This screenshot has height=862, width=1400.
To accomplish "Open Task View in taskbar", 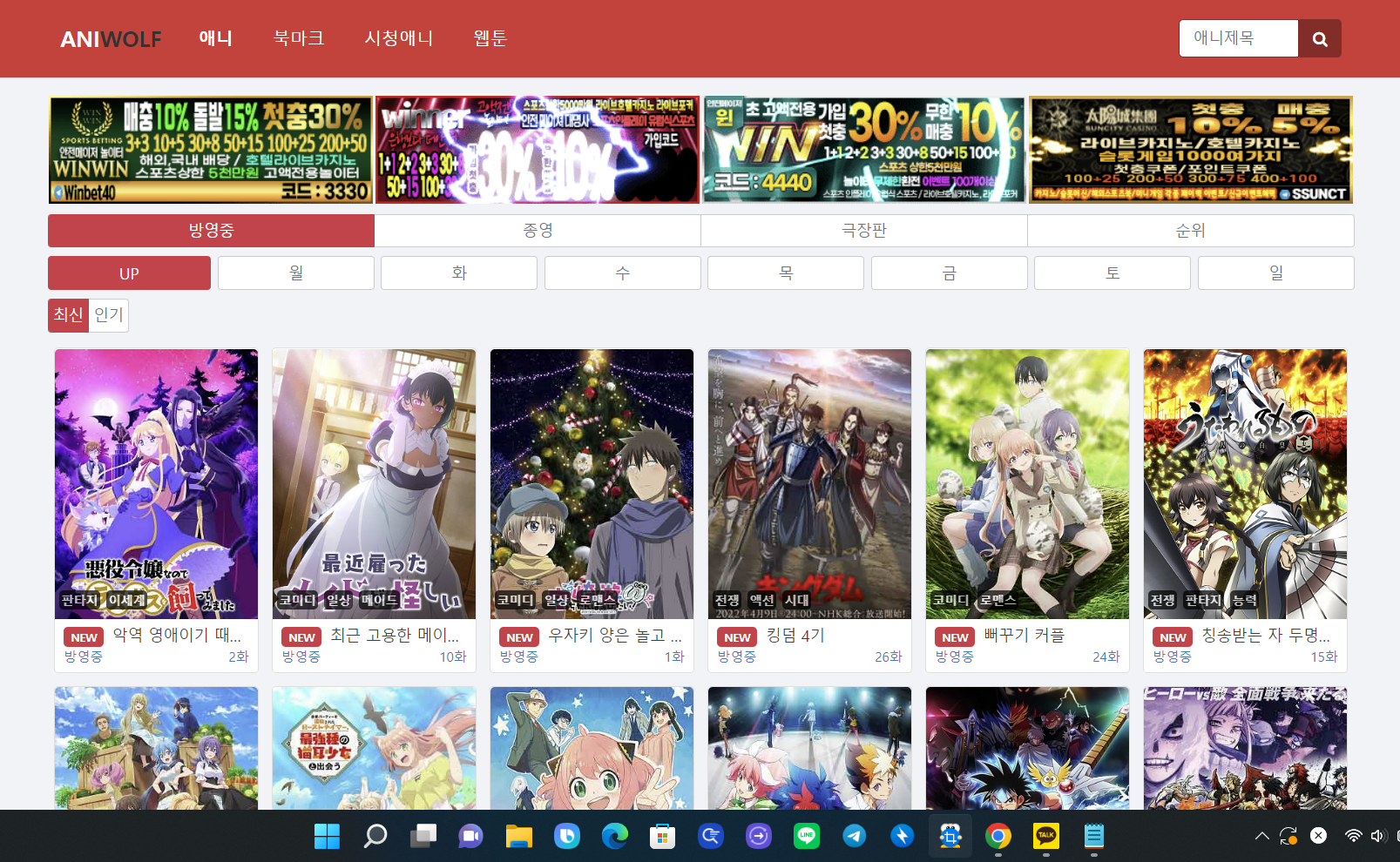I will (423, 837).
